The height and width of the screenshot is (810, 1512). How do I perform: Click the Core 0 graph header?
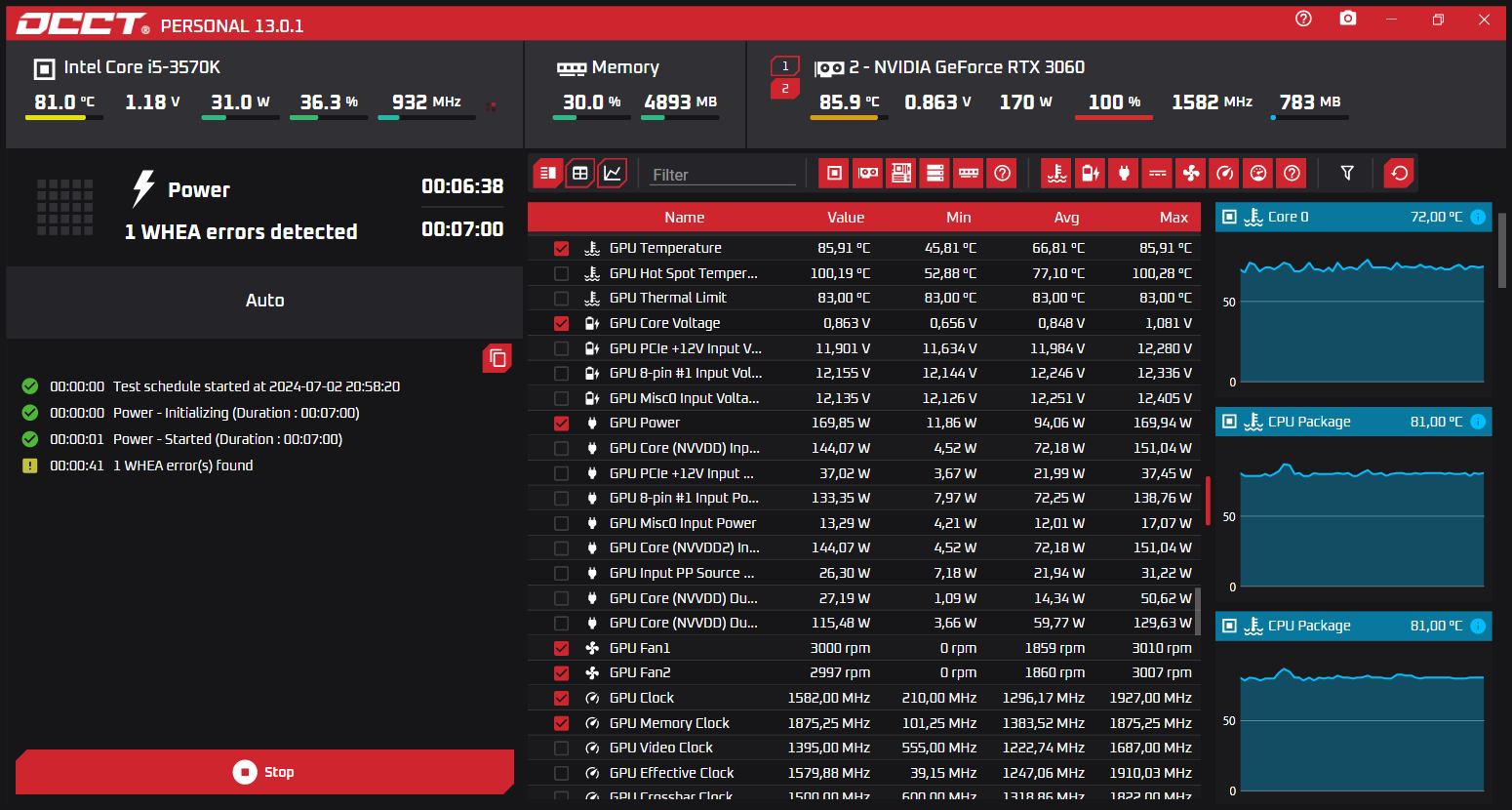(1353, 217)
